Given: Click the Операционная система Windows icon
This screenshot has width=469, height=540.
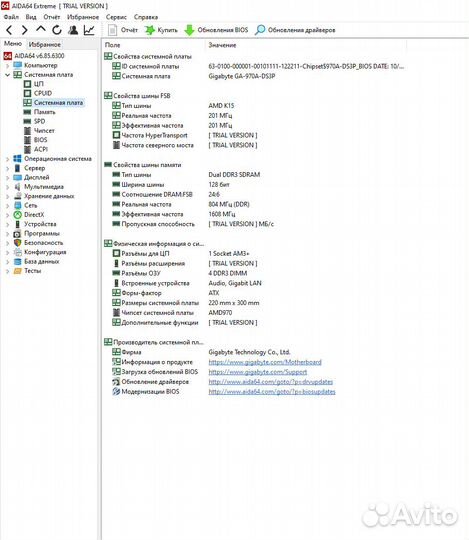Looking at the screenshot, I should point(18,159).
